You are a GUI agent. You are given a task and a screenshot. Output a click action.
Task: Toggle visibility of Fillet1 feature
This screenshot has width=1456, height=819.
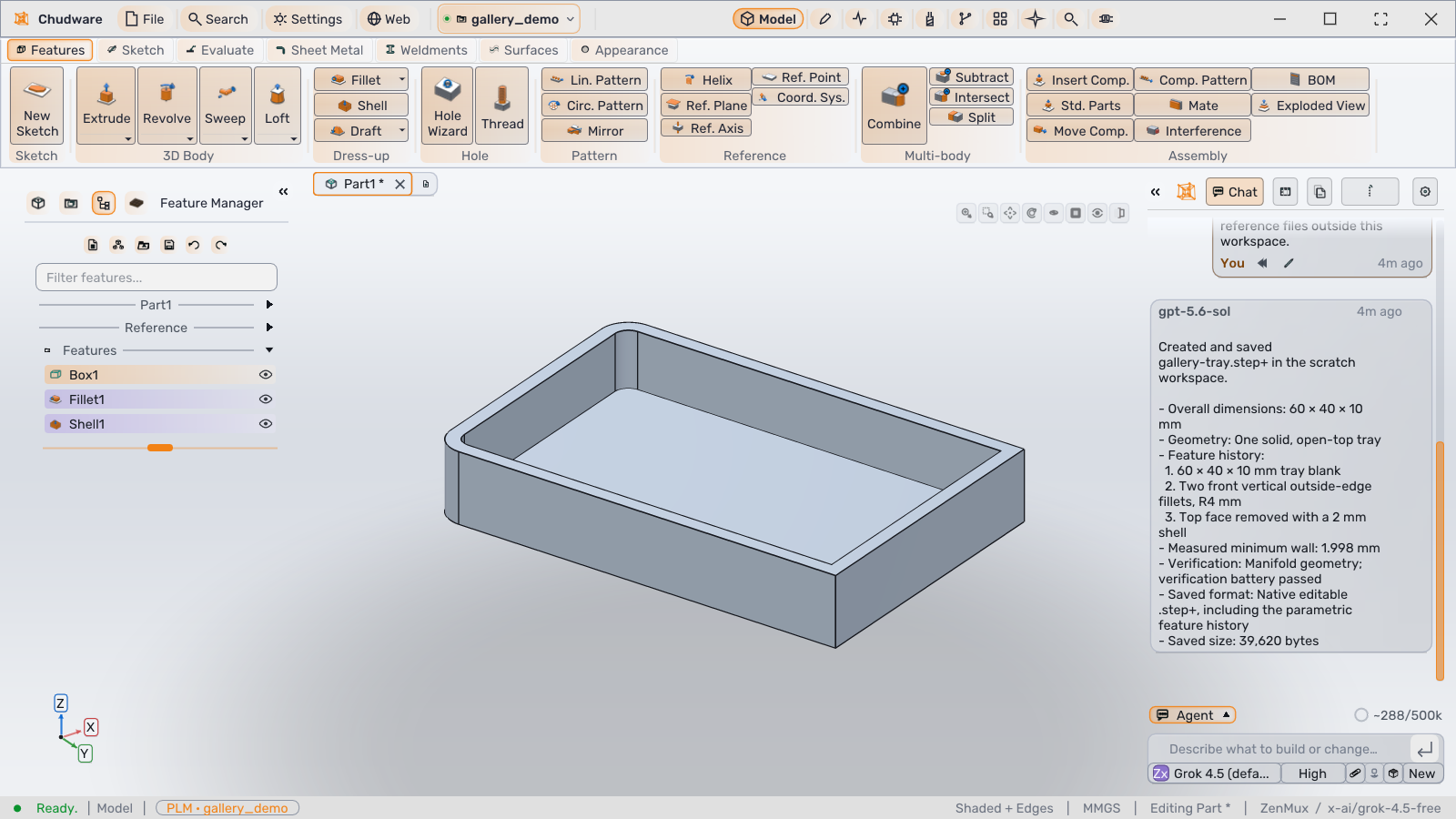[x=266, y=399]
